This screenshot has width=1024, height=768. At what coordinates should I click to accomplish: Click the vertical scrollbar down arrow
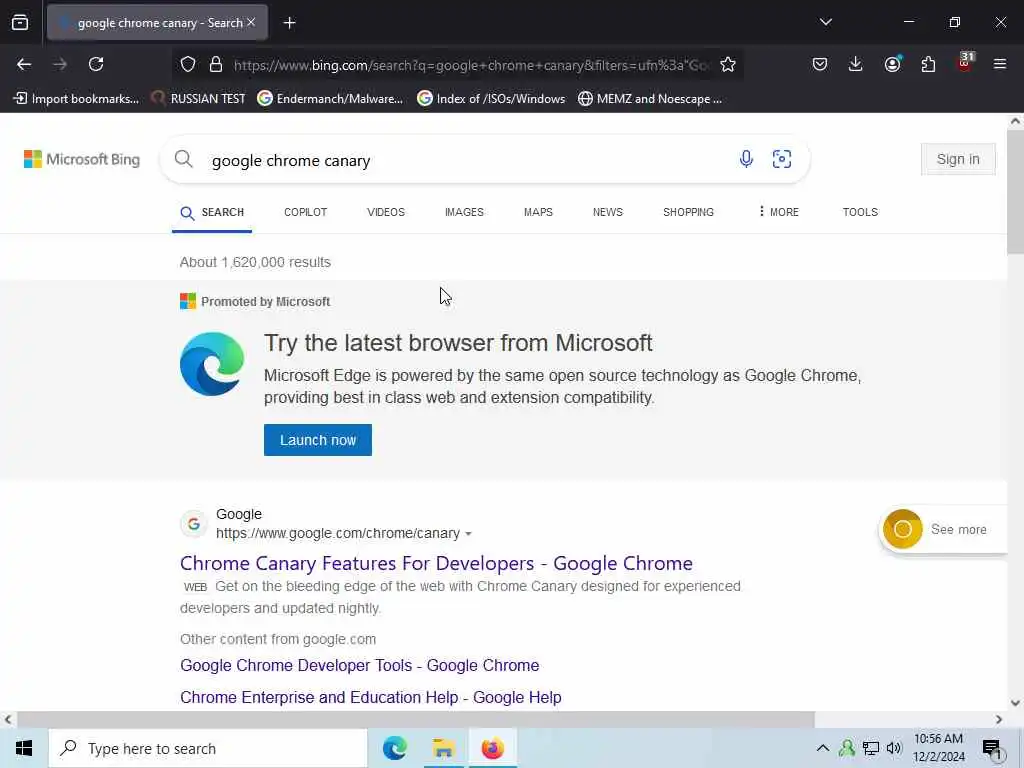click(1015, 703)
